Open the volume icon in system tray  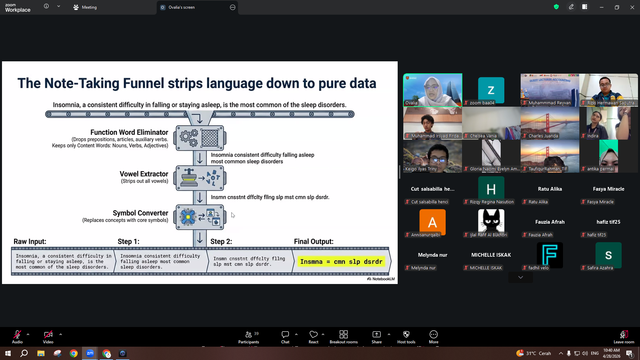(x=585, y=353)
